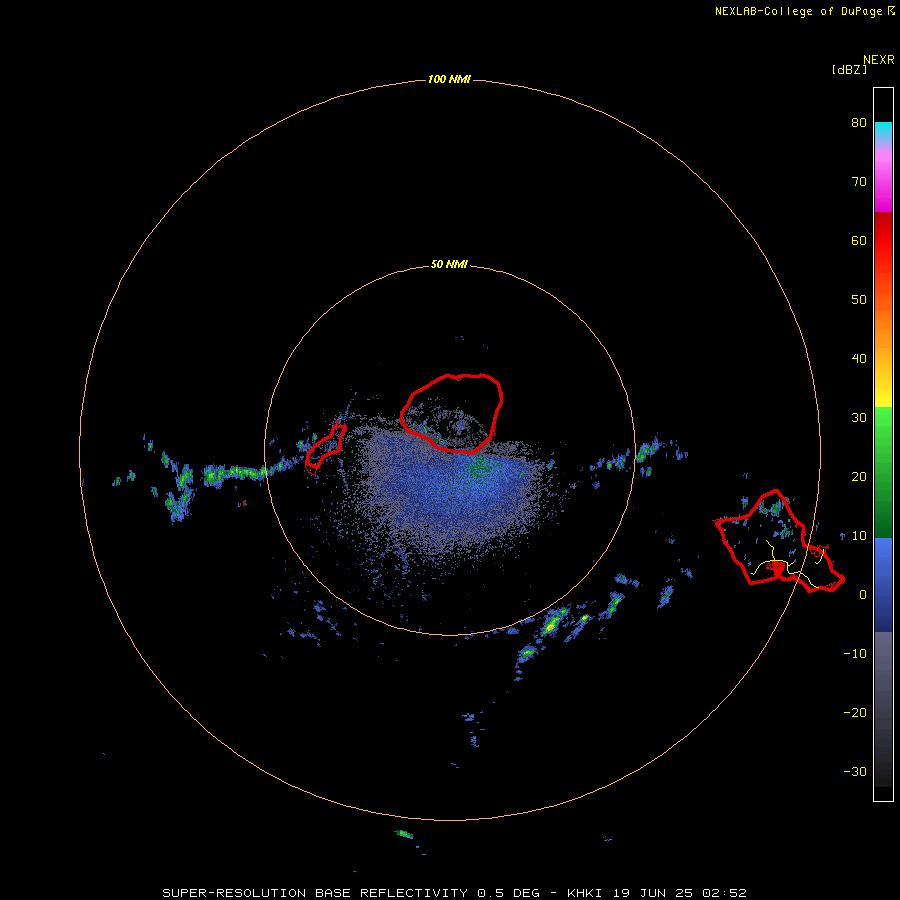The image size is (900, 900).
Task: Click the 0 dBZ scale value
Action: coord(863,595)
